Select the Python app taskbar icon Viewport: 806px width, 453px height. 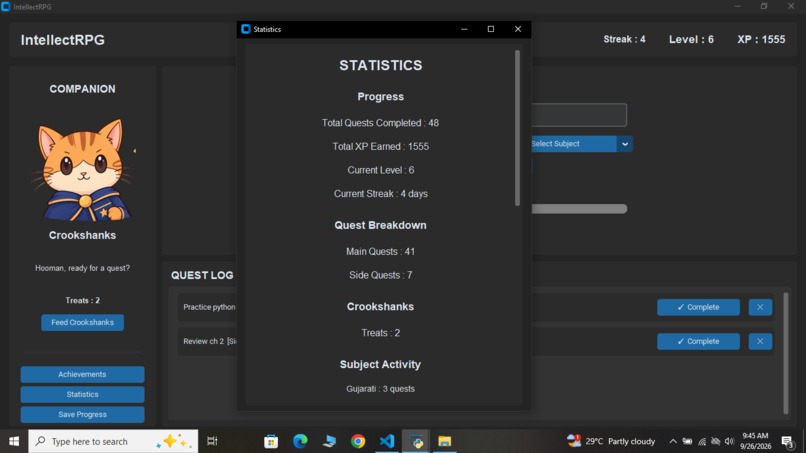pyautogui.click(x=416, y=441)
